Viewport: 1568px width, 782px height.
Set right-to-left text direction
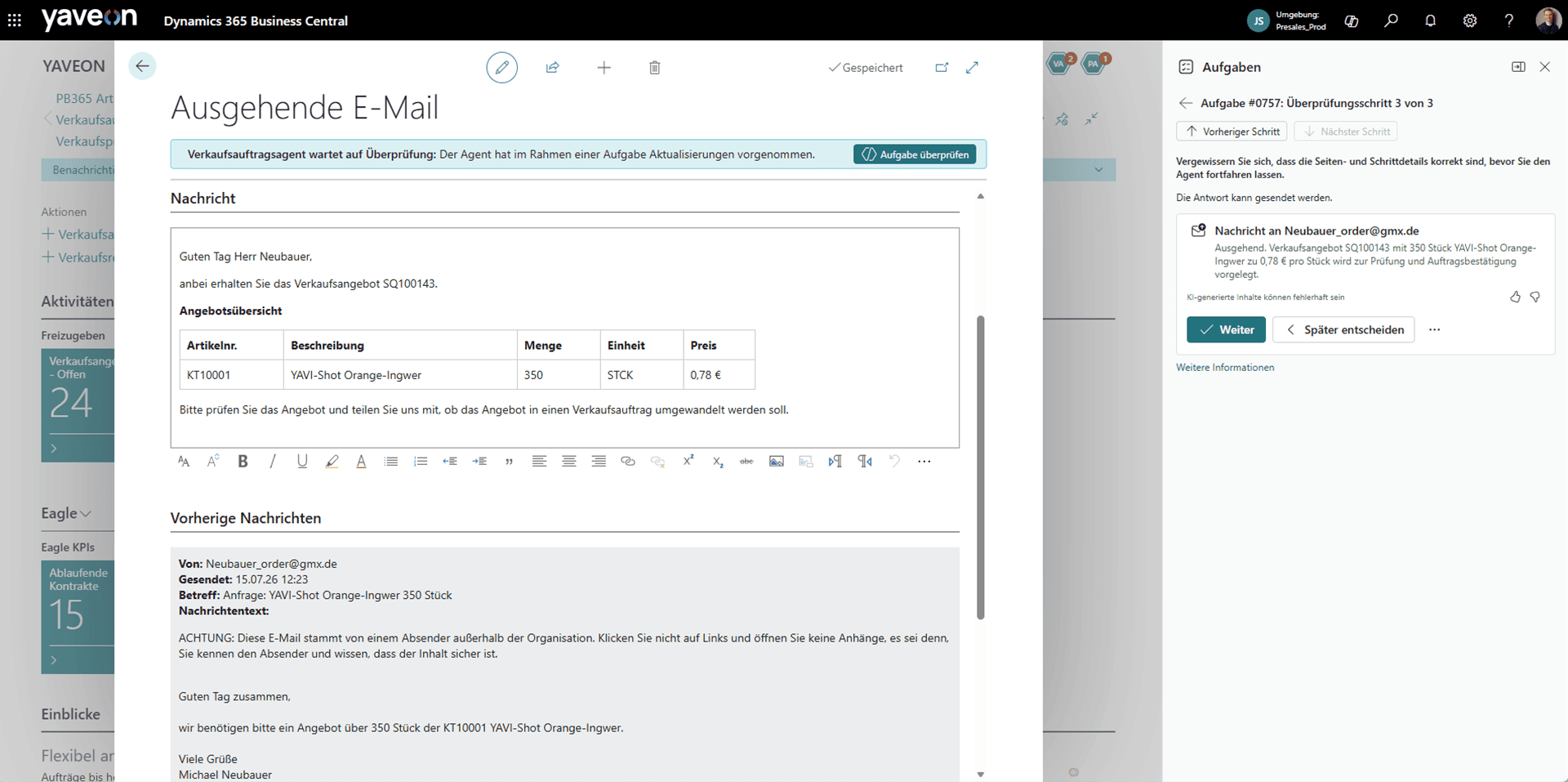coord(865,462)
